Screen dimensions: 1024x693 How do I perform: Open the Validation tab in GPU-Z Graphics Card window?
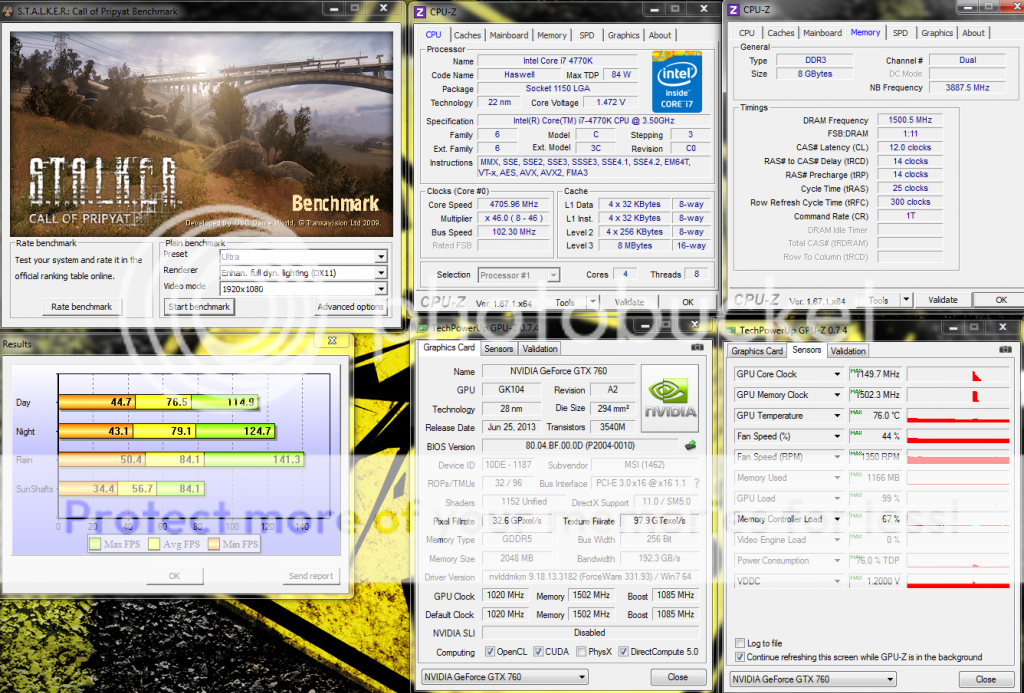pos(540,349)
